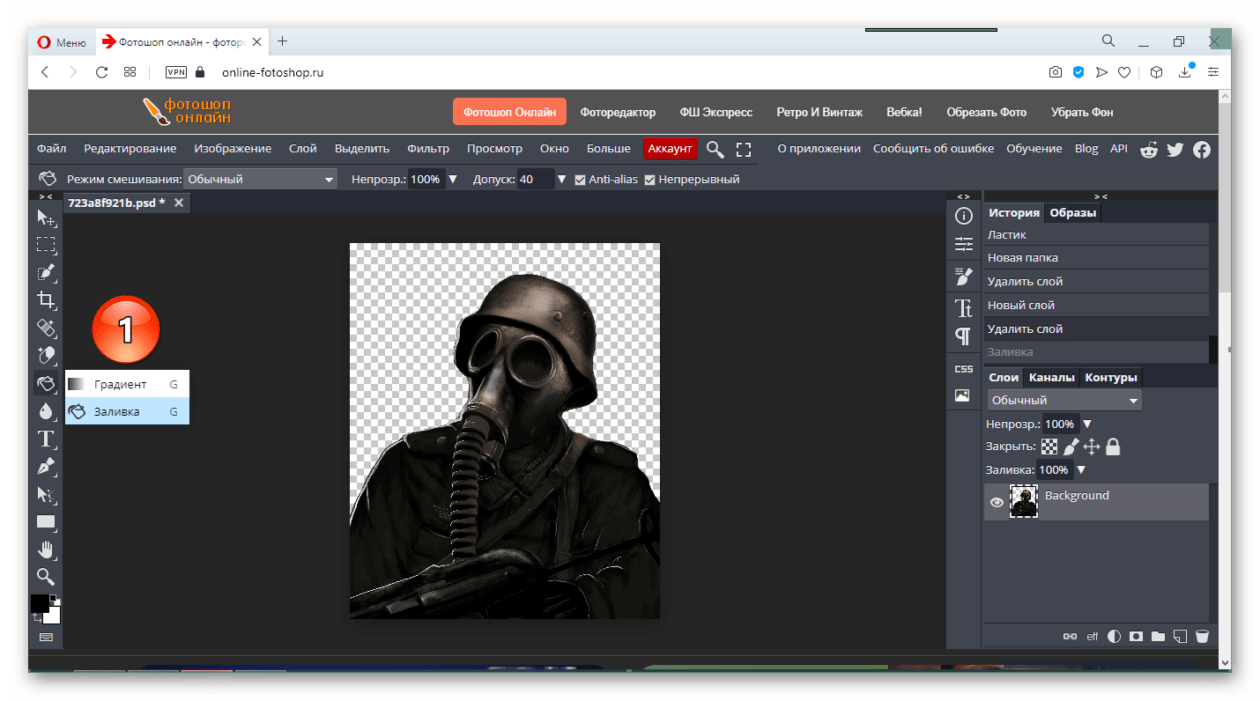Switch to the Каналы tab
This screenshot has width=1260, height=701.
(1051, 377)
